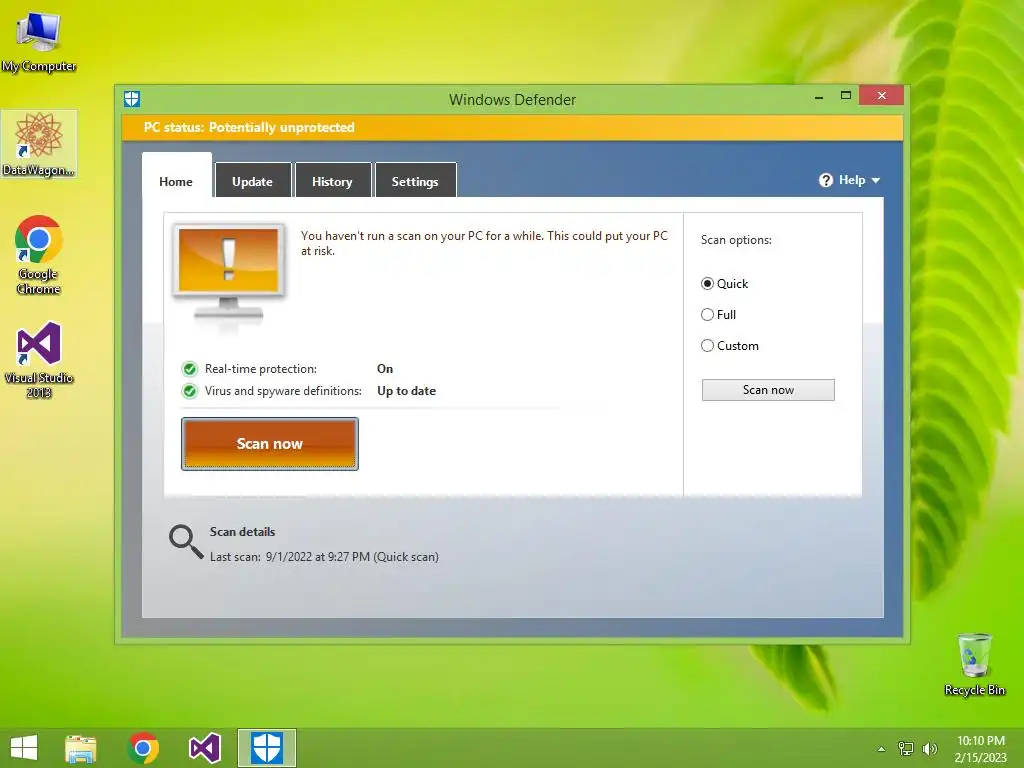Click the "You haven't run a scan" message
The width and height of the screenshot is (1024, 768).
(484, 243)
